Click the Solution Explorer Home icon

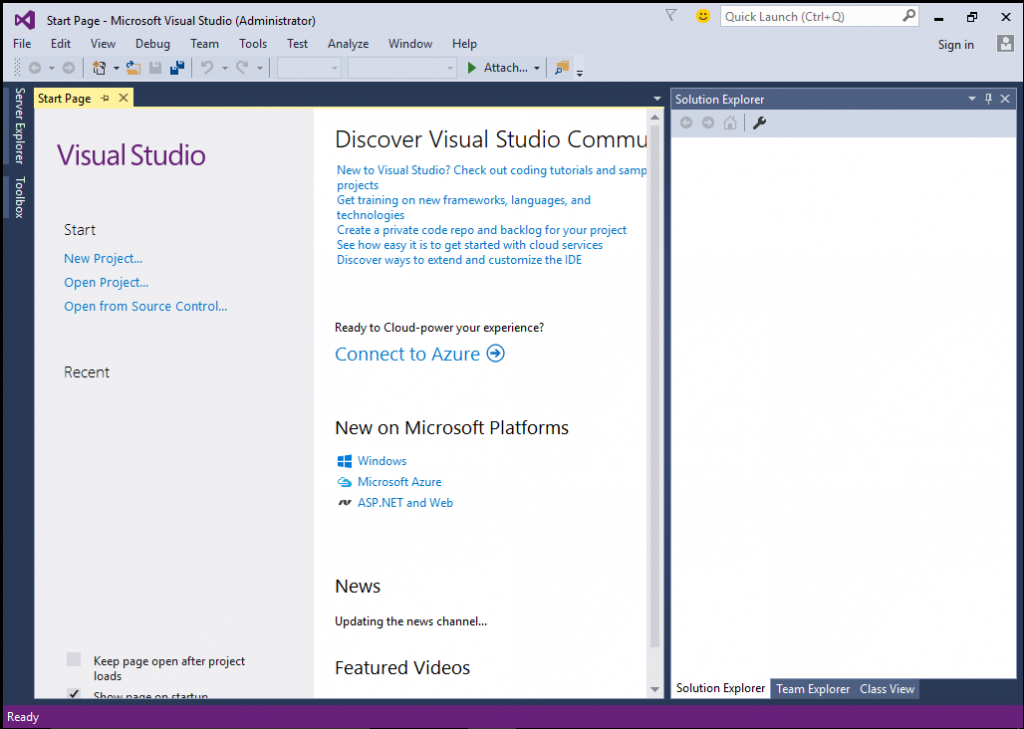pyautogui.click(x=730, y=123)
